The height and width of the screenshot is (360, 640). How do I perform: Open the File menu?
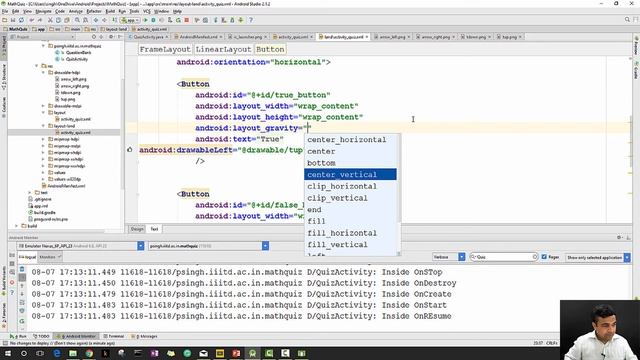pos(5,11)
